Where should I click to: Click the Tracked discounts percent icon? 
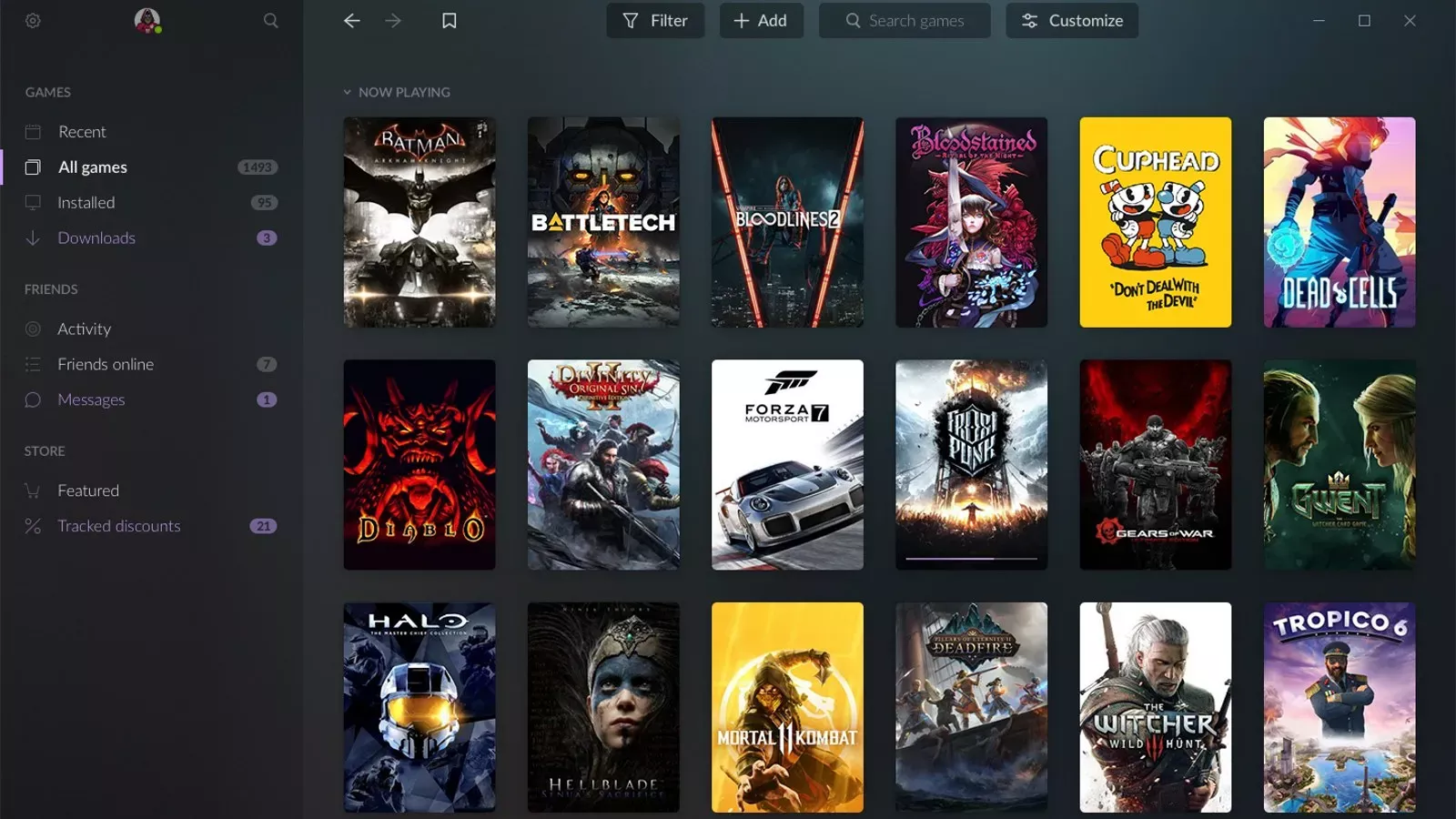click(33, 526)
